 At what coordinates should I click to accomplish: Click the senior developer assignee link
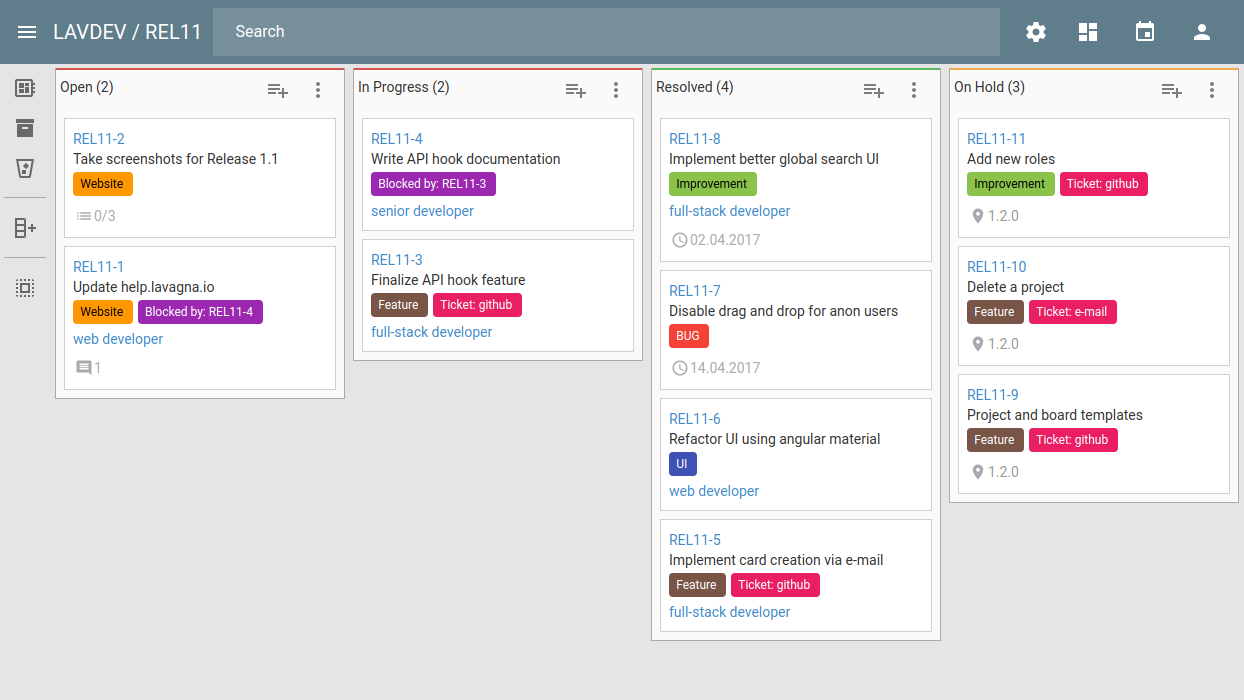point(422,211)
